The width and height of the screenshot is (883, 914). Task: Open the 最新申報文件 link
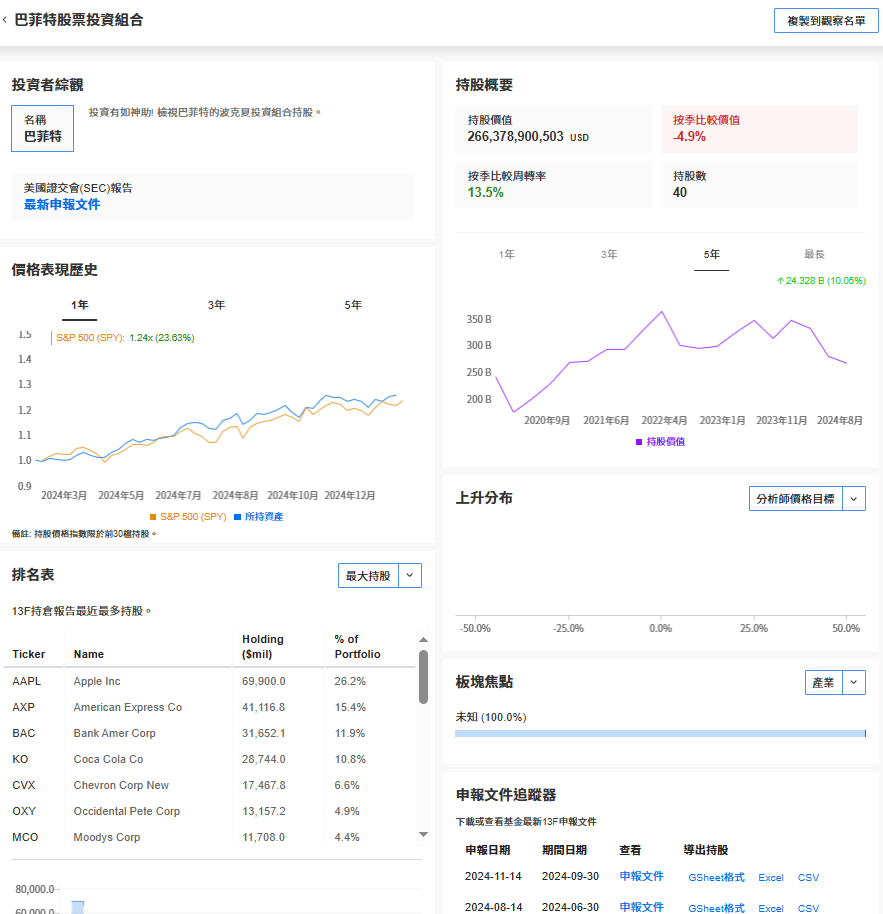tap(62, 205)
